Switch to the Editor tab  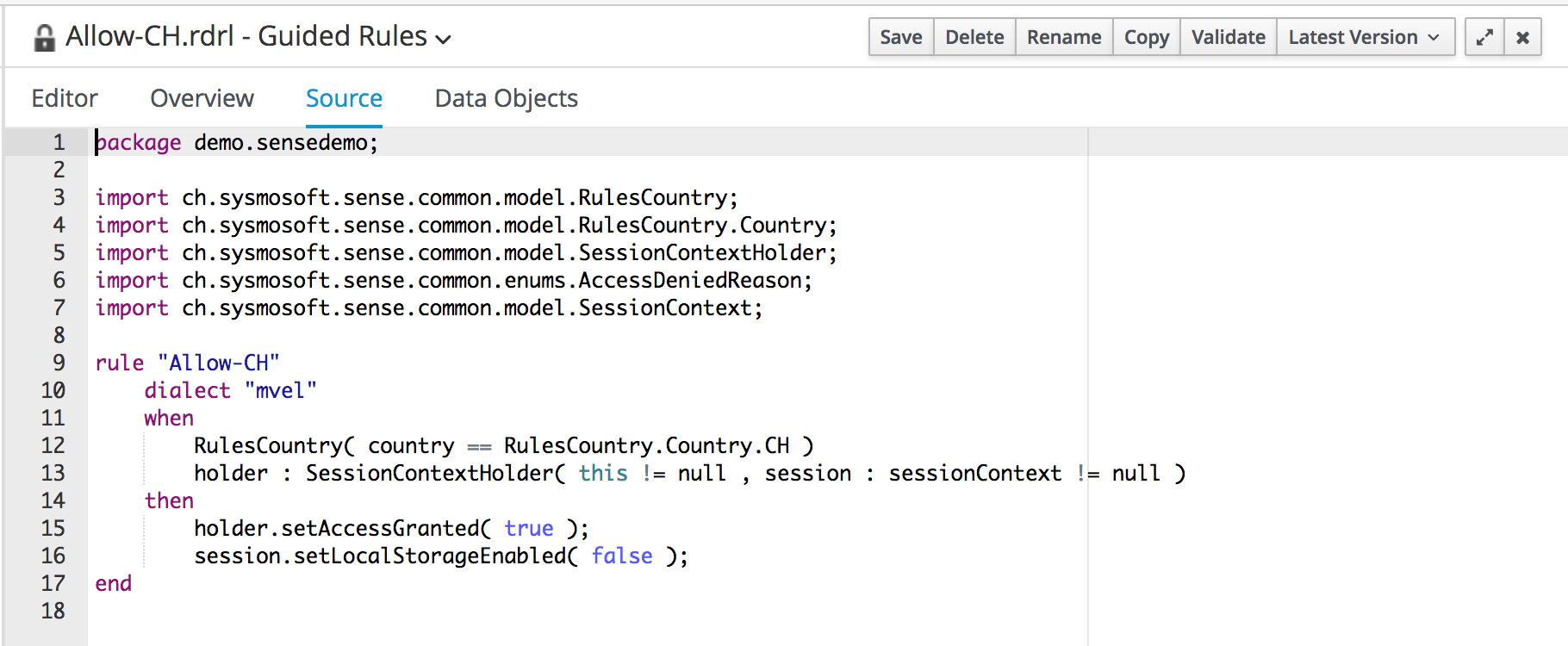click(x=65, y=98)
